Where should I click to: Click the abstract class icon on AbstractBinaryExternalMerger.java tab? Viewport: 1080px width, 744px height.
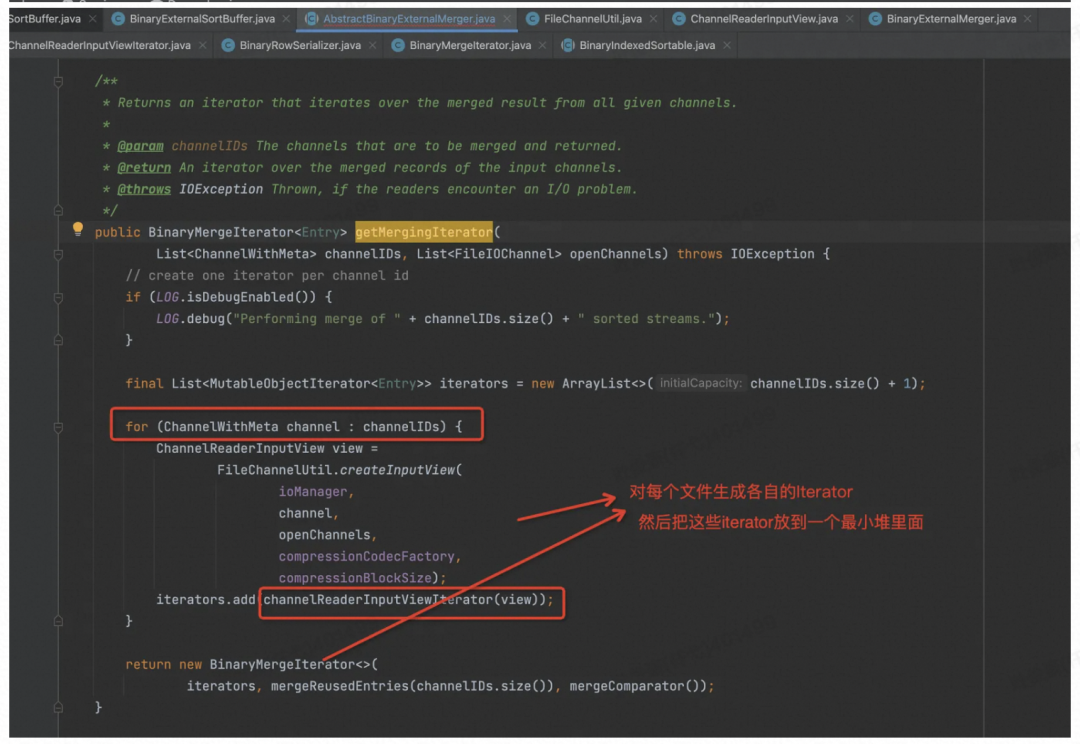[311, 19]
